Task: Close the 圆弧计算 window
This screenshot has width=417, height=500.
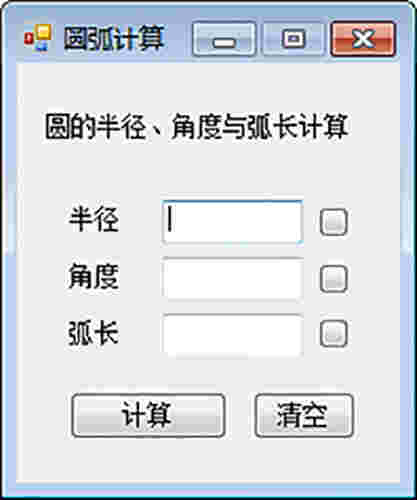Action: point(363,39)
